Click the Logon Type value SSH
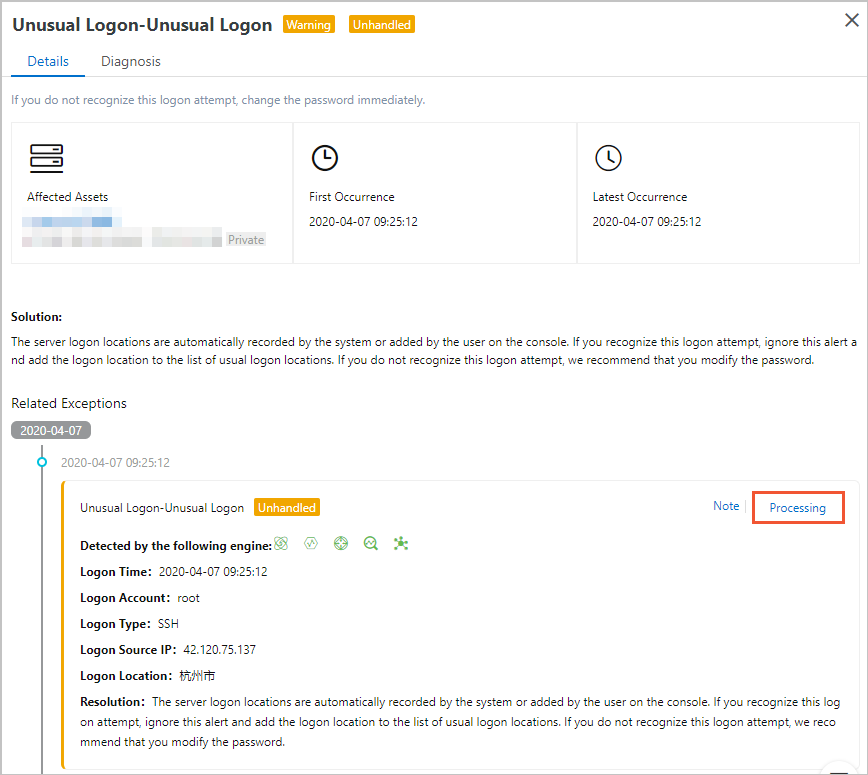Screen dimensions: 868x775 click(168, 624)
